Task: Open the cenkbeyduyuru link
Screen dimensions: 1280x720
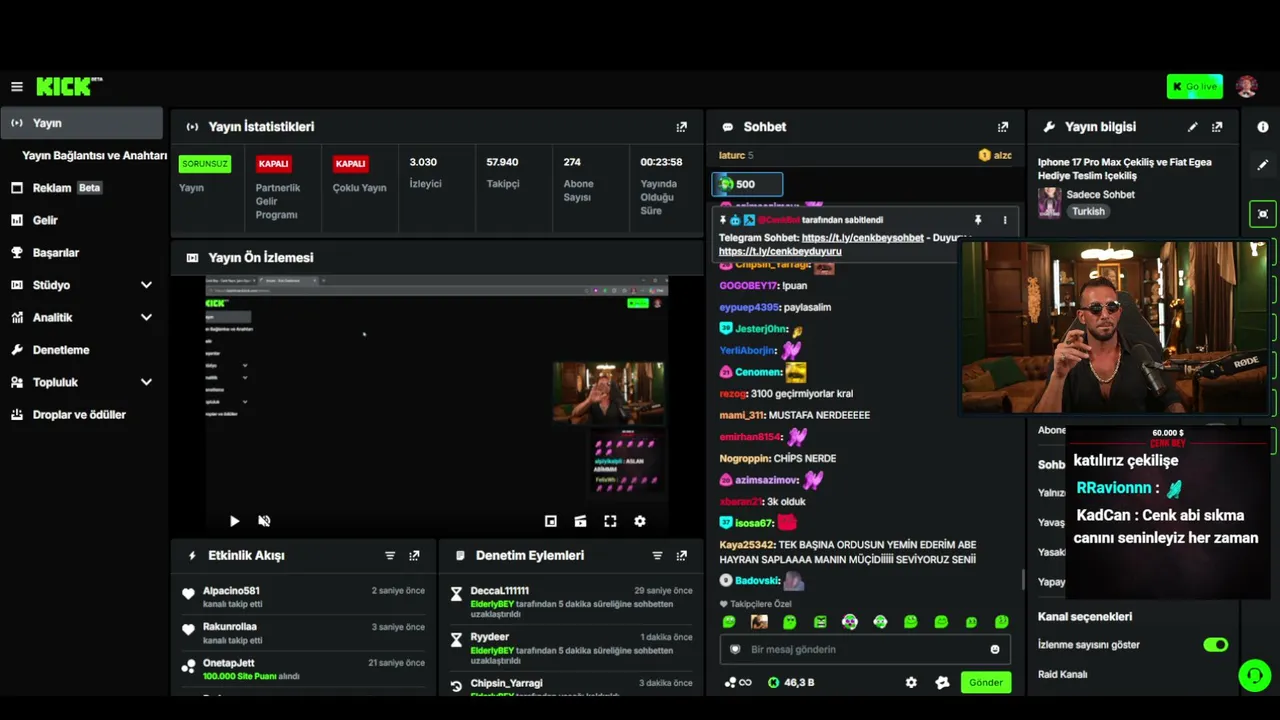Action: [780, 251]
